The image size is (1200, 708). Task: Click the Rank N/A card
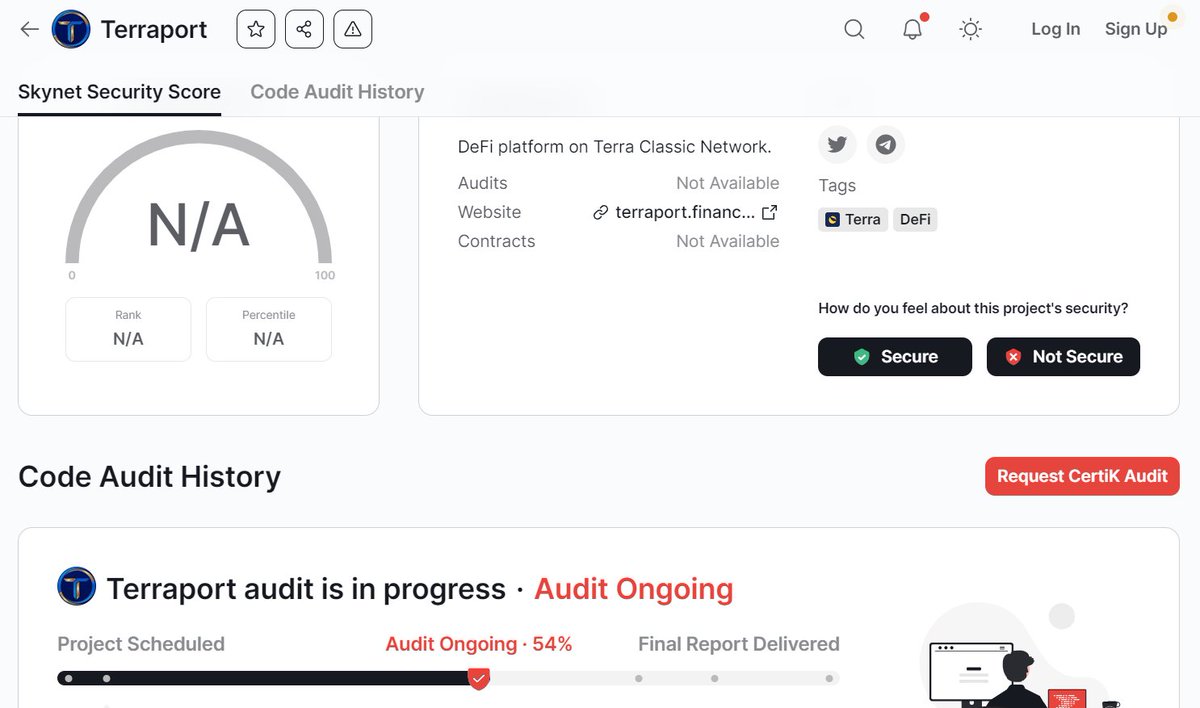pos(128,329)
